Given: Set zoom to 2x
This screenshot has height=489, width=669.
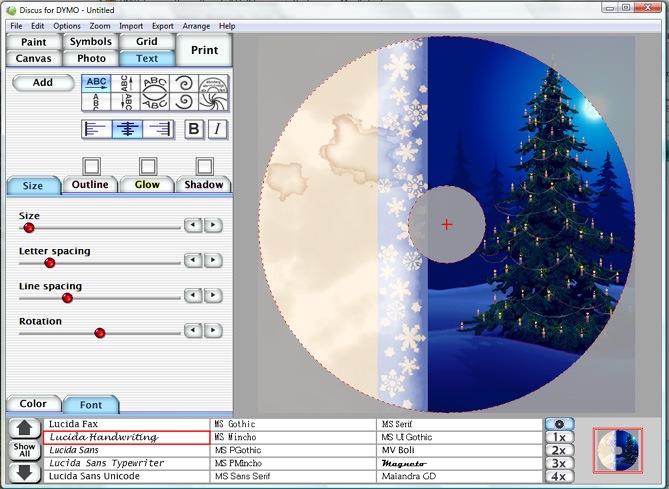Looking at the screenshot, I should pyautogui.click(x=559, y=451).
